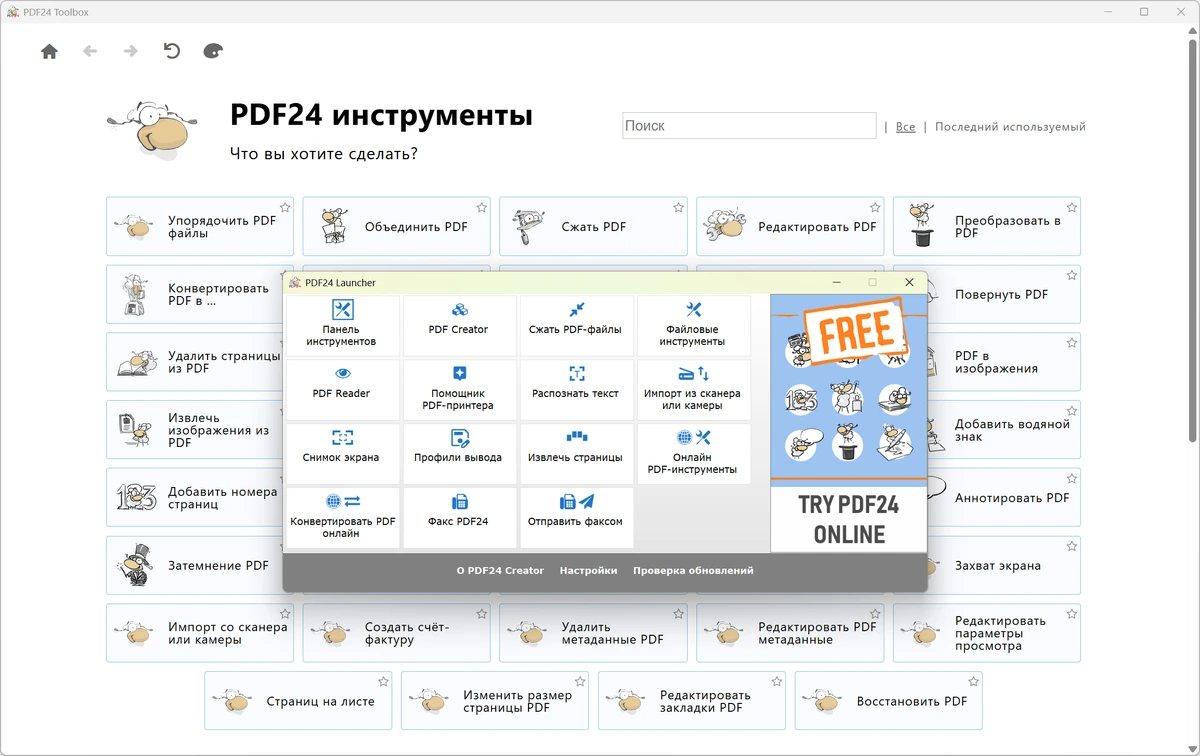Open Редактировать PDF метаданные tool
Screen dimensions: 1200x756
[790, 633]
